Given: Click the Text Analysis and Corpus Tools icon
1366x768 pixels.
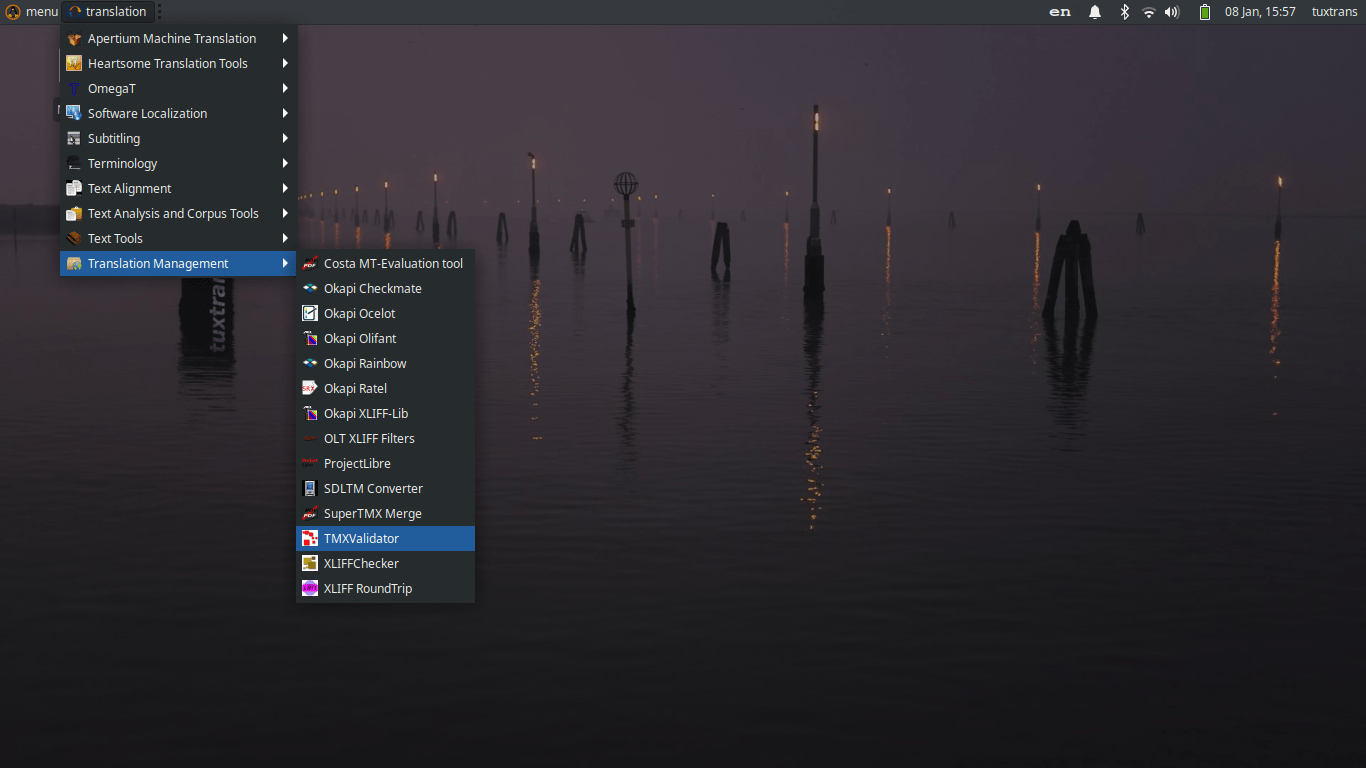Looking at the screenshot, I should click(x=74, y=214).
